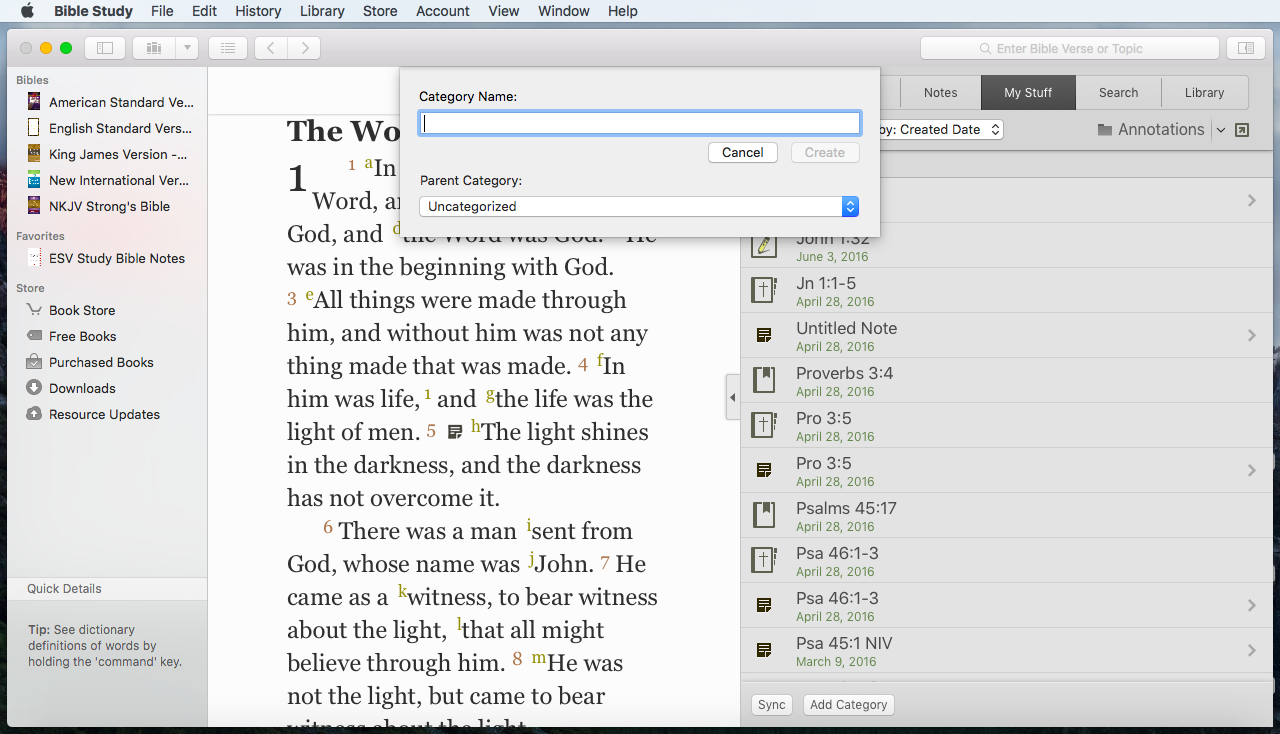Image resolution: width=1280 pixels, height=734 pixels.
Task: Open the table of contents list button
Action: (x=228, y=47)
